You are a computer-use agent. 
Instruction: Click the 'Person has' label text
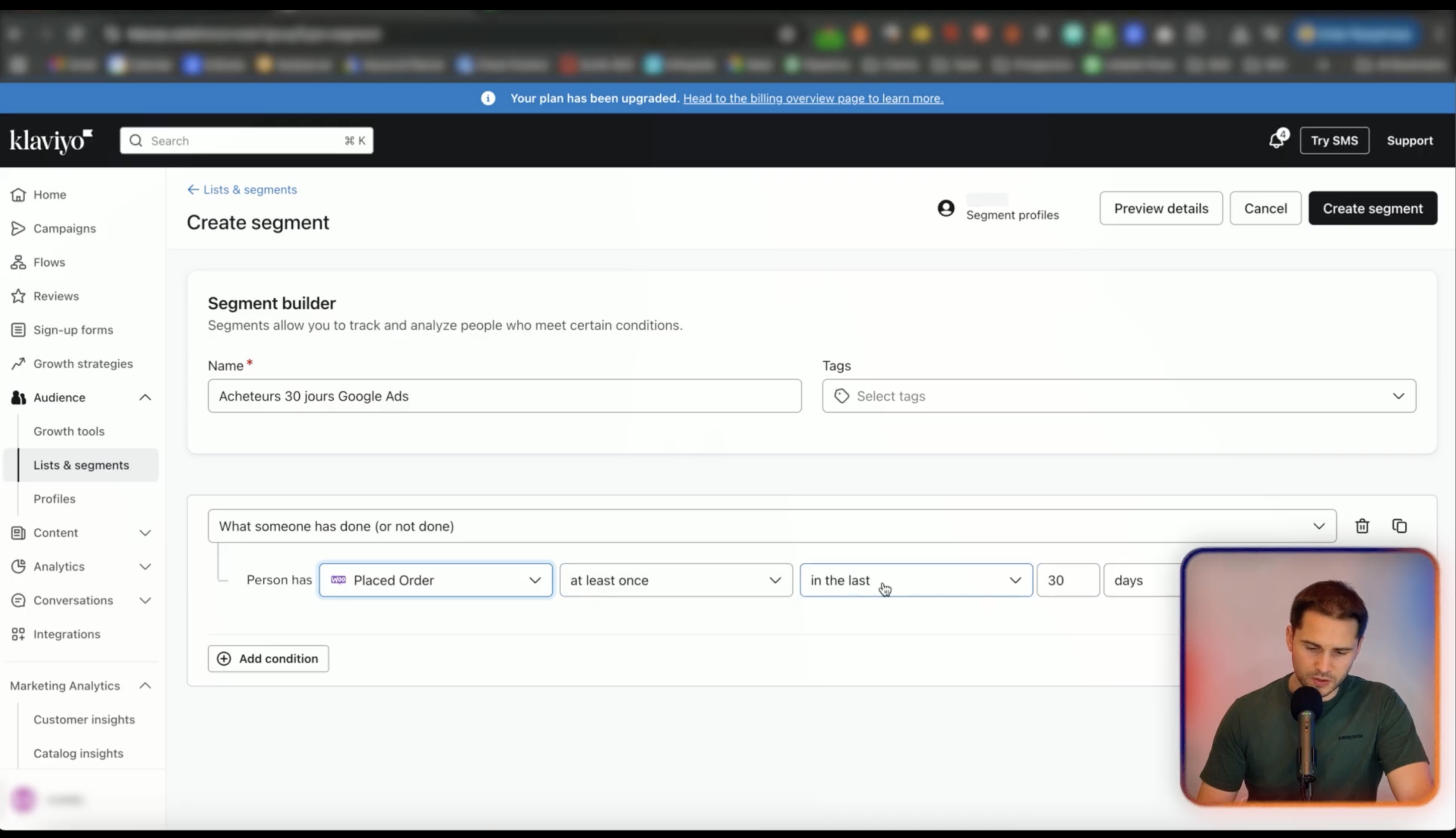279,580
